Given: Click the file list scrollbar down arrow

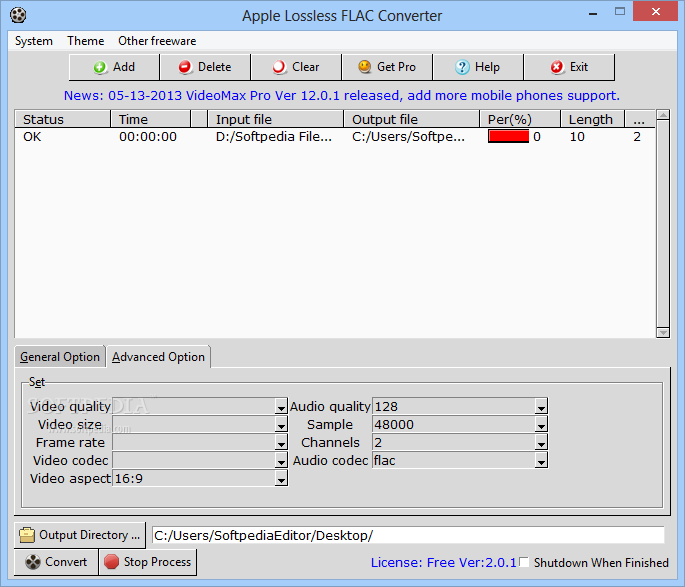Looking at the screenshot, I should 663,332.
